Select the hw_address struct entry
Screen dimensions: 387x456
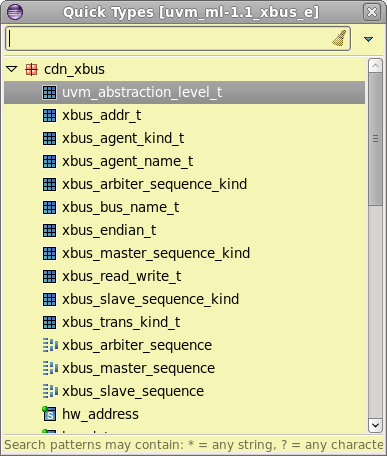coord(100,414)
